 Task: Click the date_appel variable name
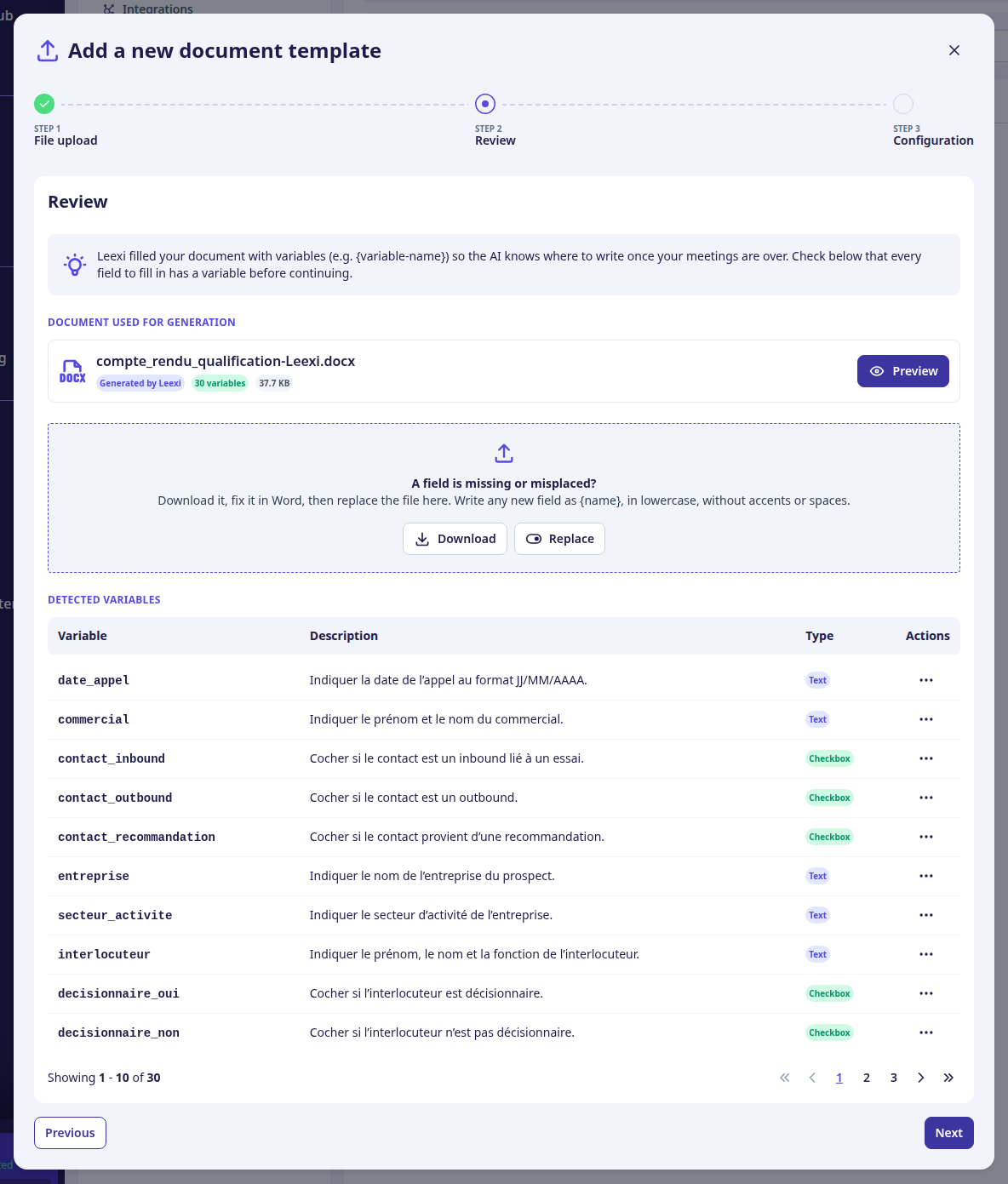click(94, 680)
